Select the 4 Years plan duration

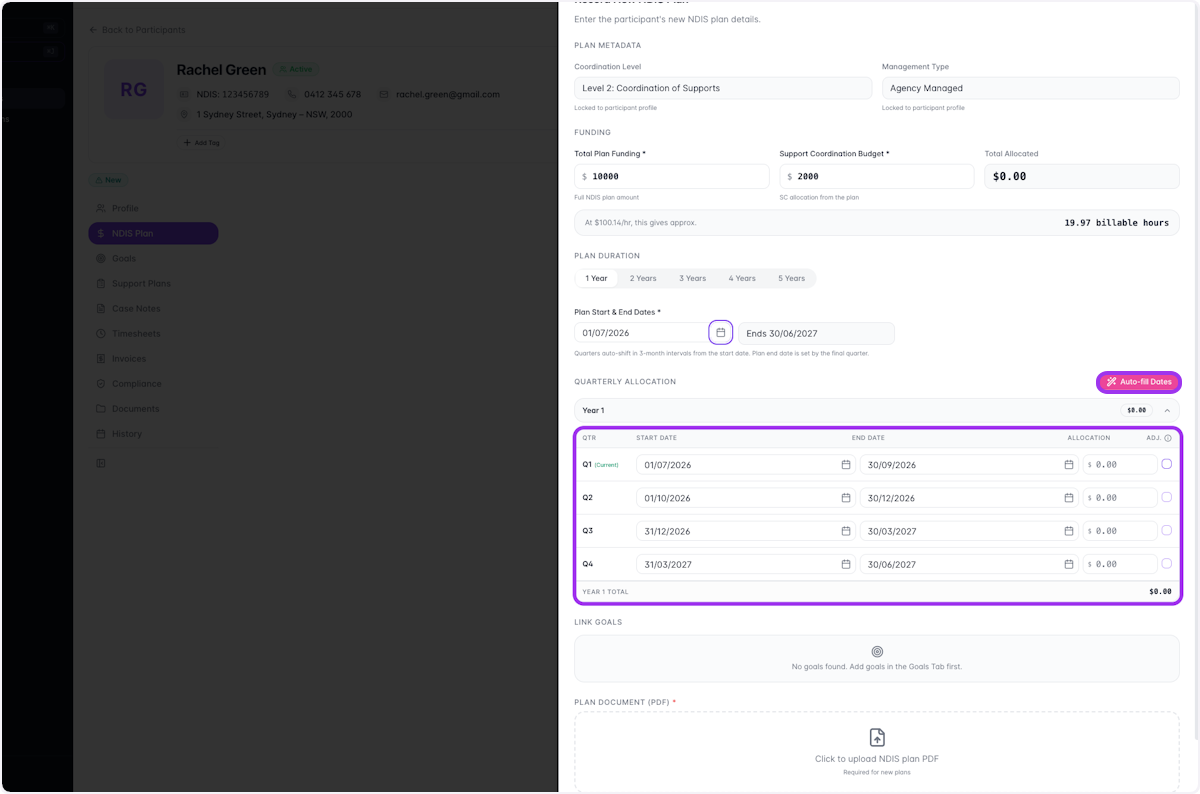coord(742,278)
